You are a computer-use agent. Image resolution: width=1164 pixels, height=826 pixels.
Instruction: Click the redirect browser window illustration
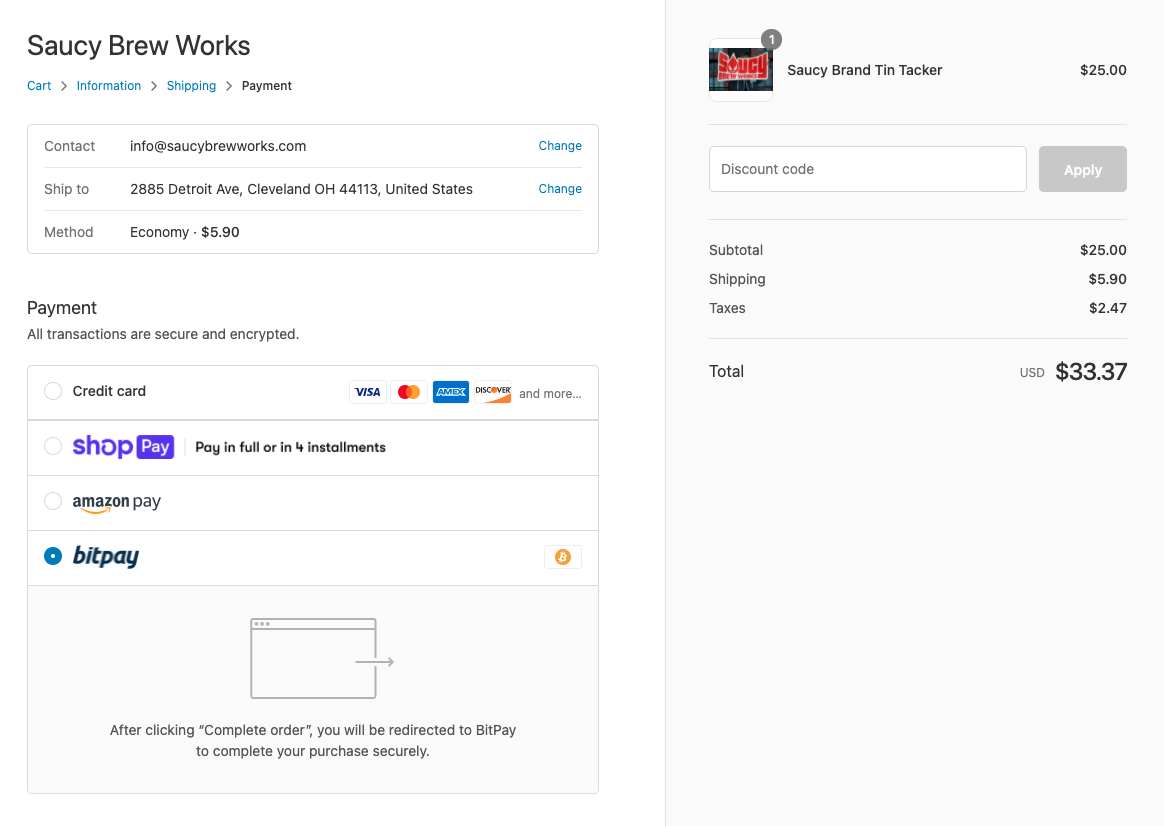(322, 658)
